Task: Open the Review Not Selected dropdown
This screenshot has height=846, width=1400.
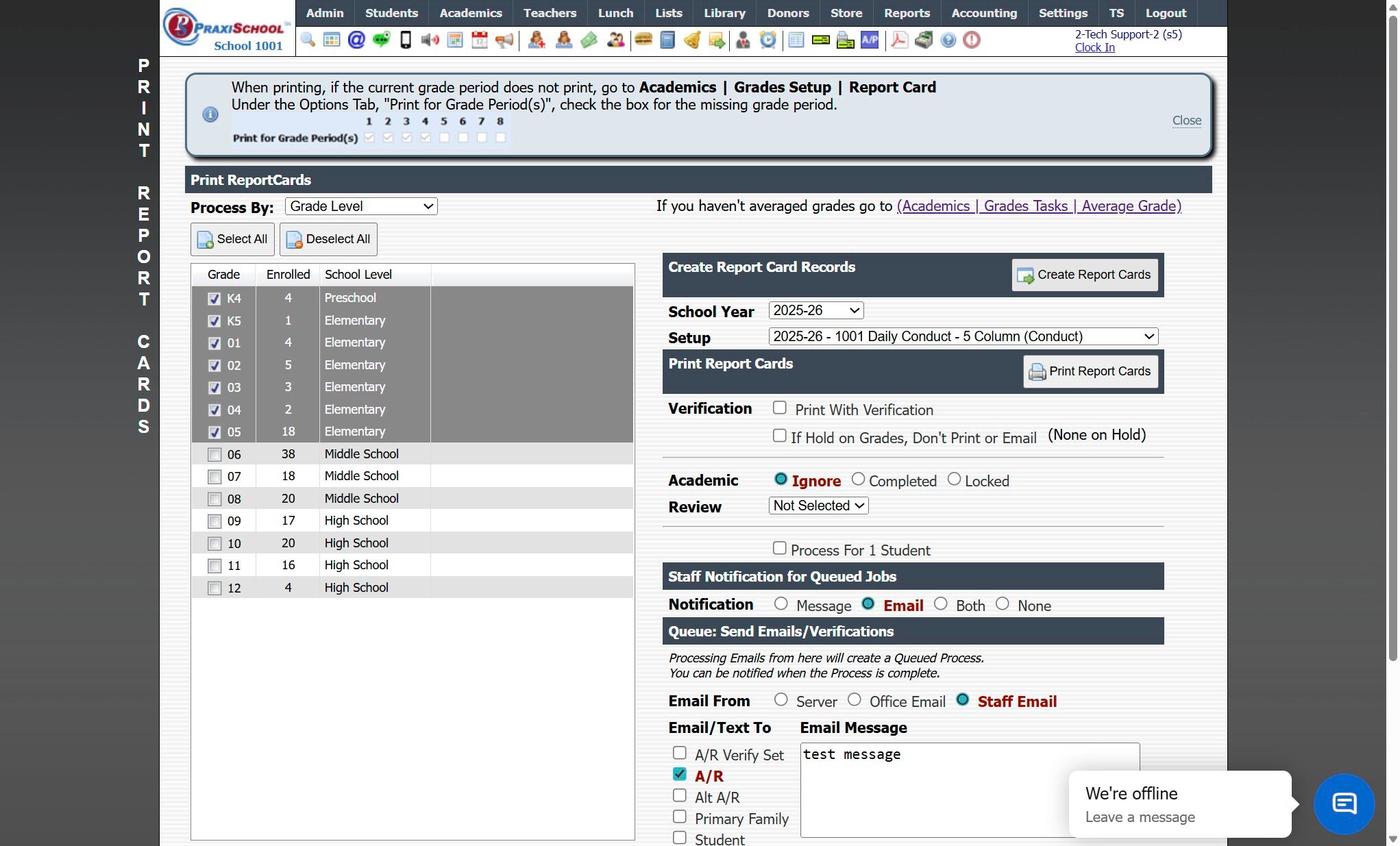Action: click(818, 506)
